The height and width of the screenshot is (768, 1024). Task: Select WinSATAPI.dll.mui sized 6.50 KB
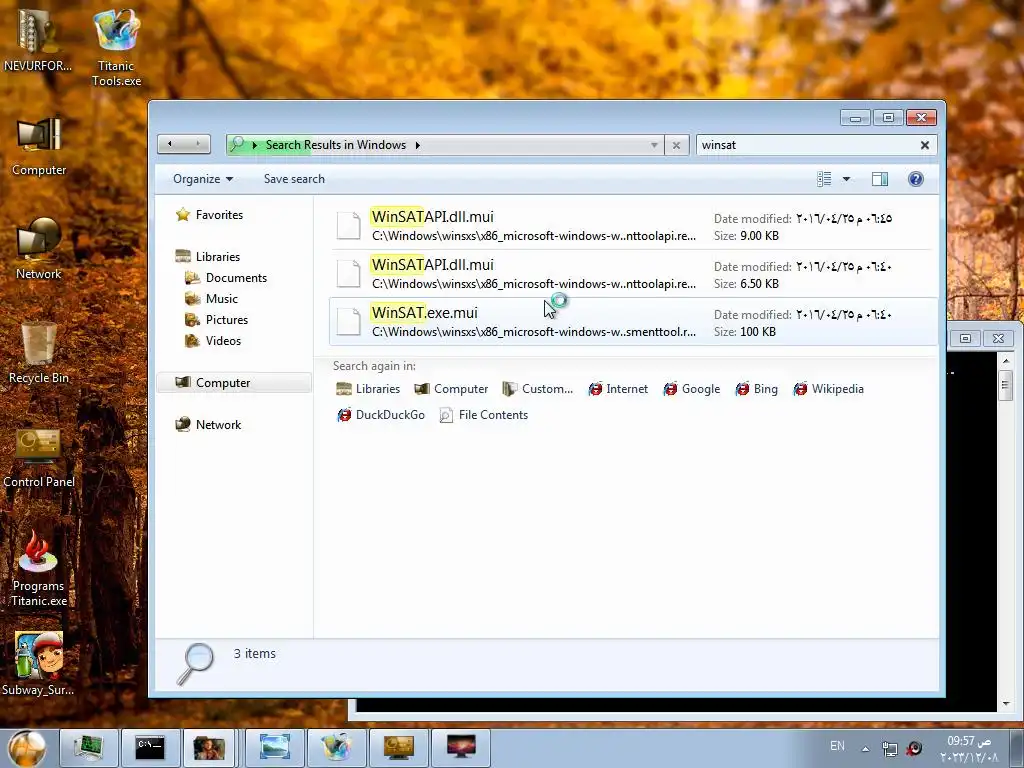click(x=632, y=274)
